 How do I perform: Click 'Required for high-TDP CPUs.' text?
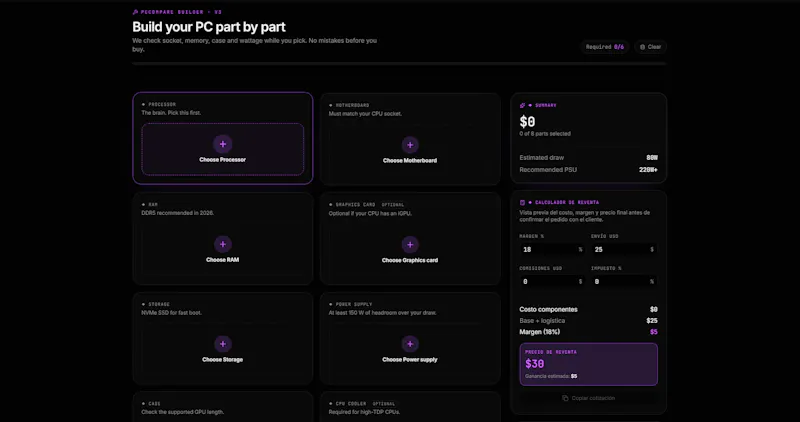[x=365, y=412]
